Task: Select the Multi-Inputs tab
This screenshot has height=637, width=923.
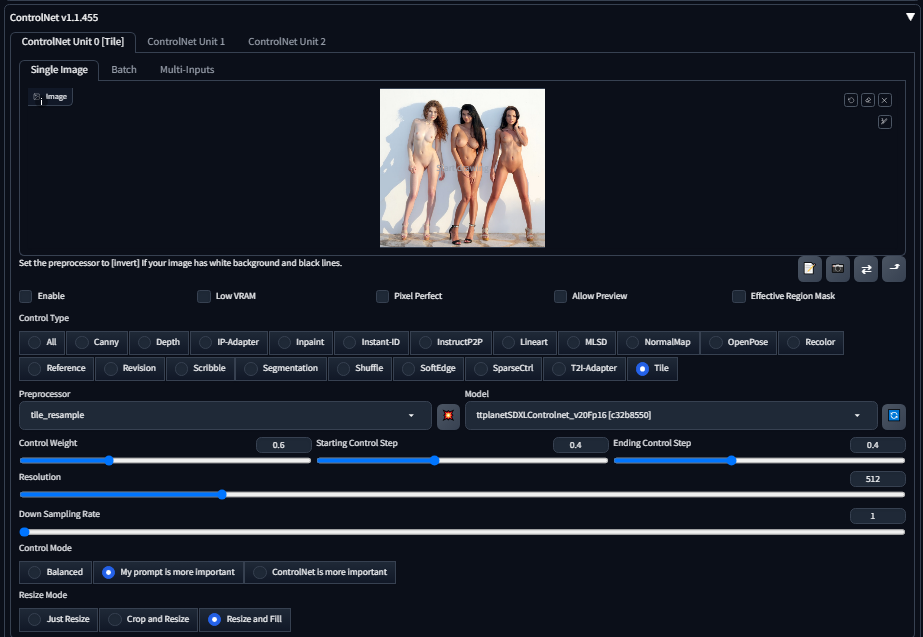Action: pos(187,70)
